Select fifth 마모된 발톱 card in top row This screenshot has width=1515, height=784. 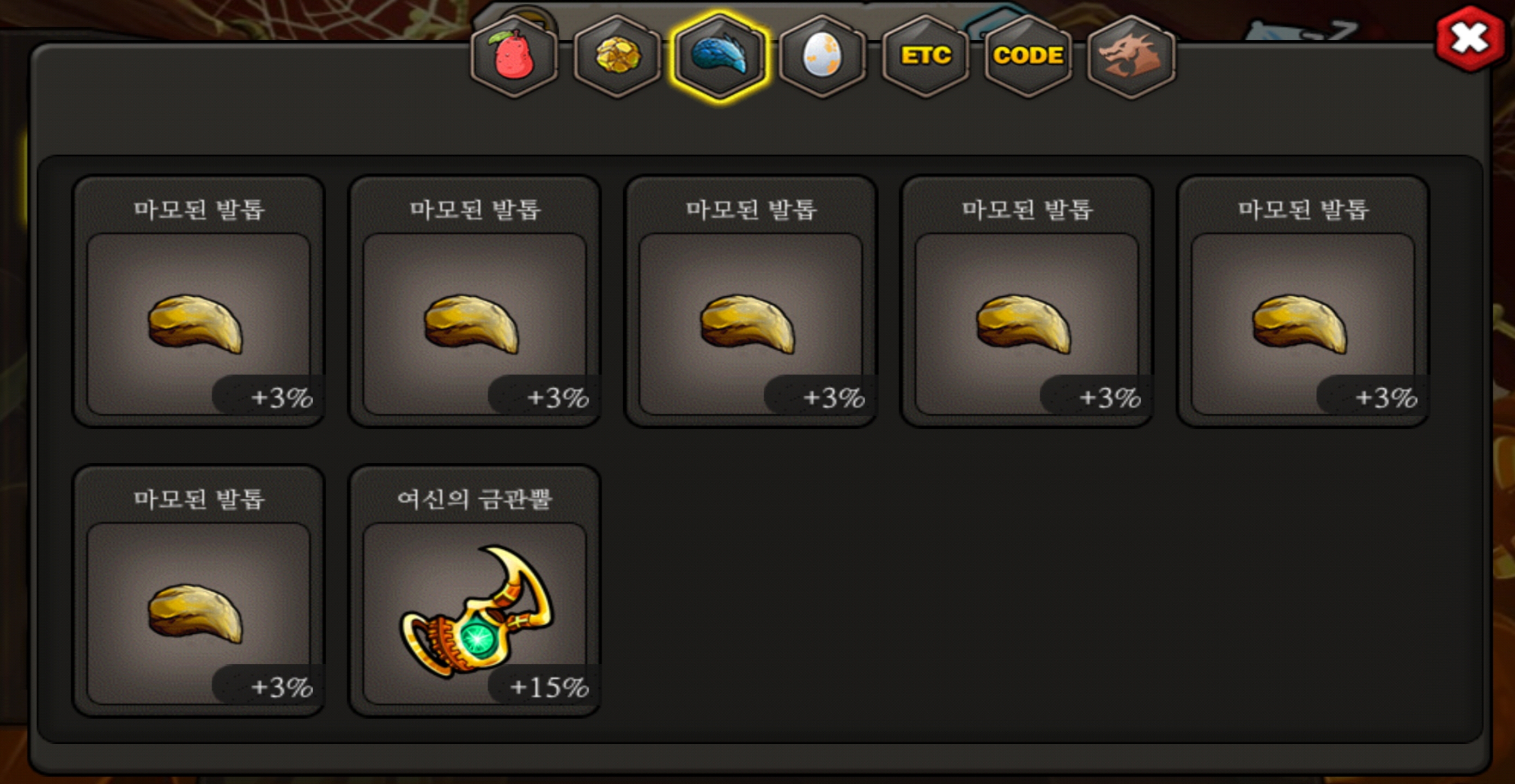pos(1303,302)
